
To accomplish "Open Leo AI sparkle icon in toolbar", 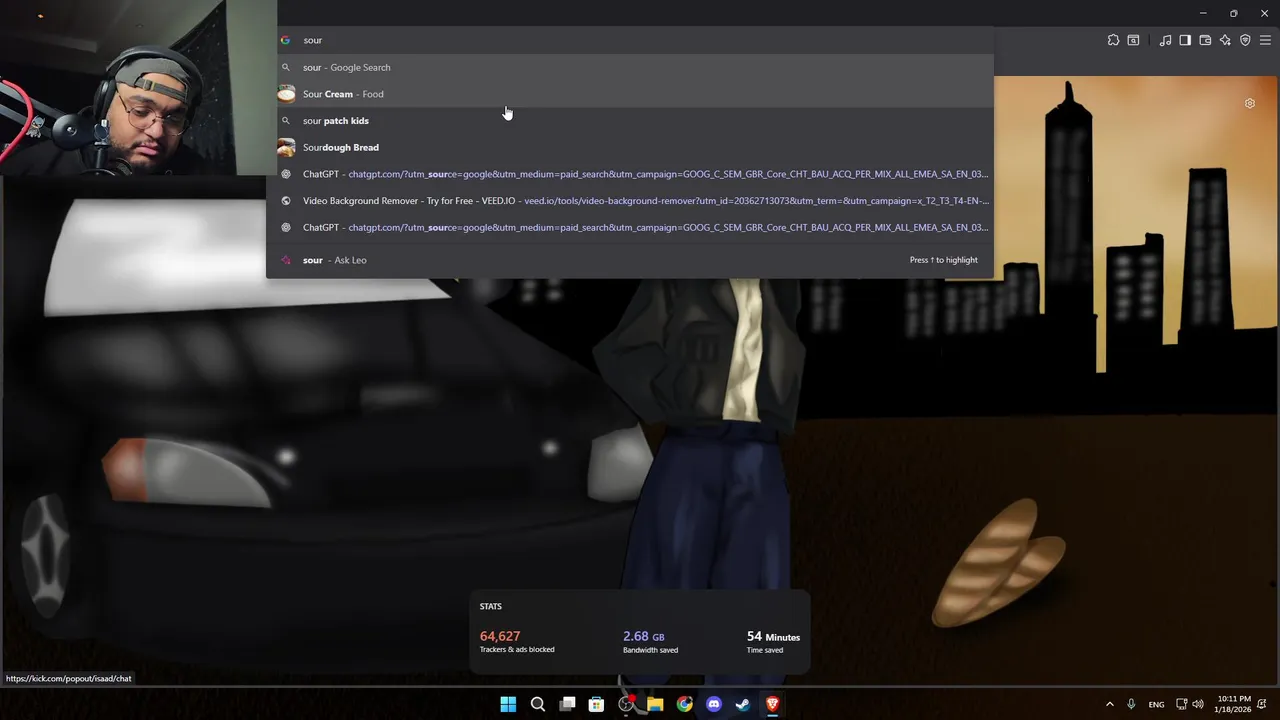I will 1225,40.
